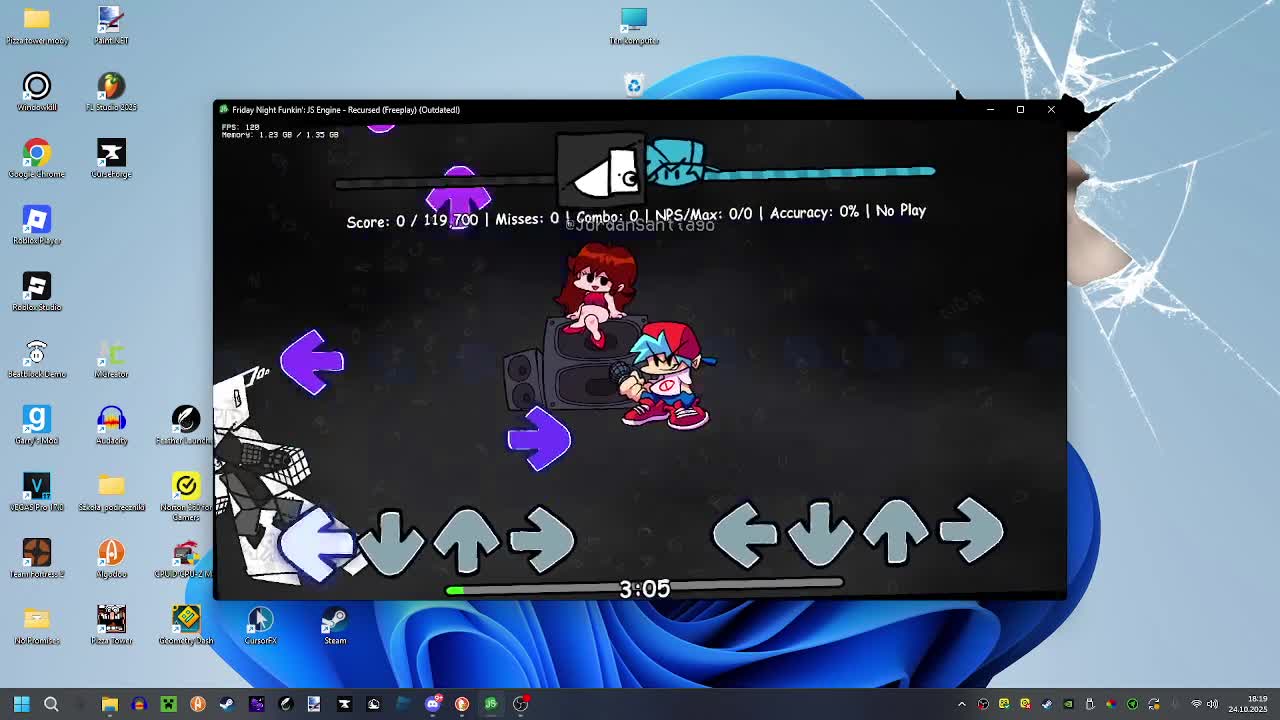Click the player's down arrow receptor
Image resolution: width=1280 pixels, height=720 pixels.
[820, 534]
